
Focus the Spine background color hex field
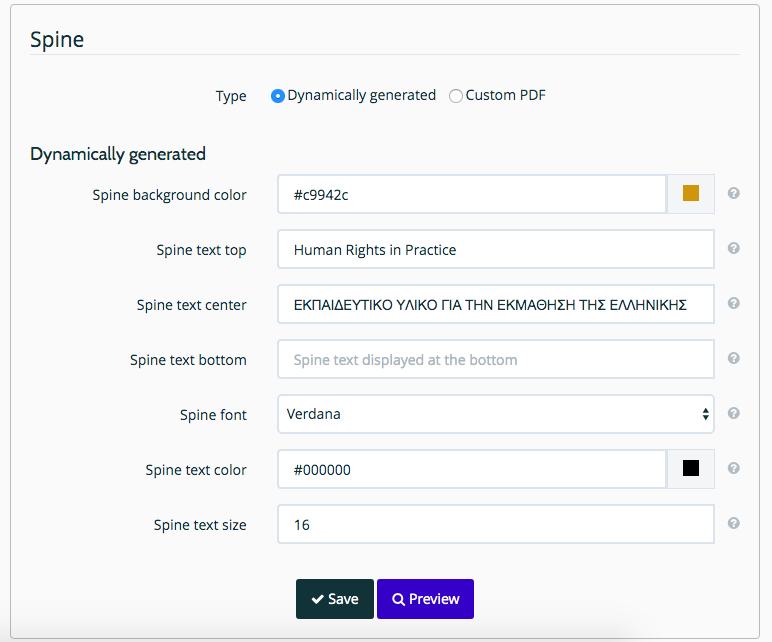pyautogui.click(x=472, y=194)
